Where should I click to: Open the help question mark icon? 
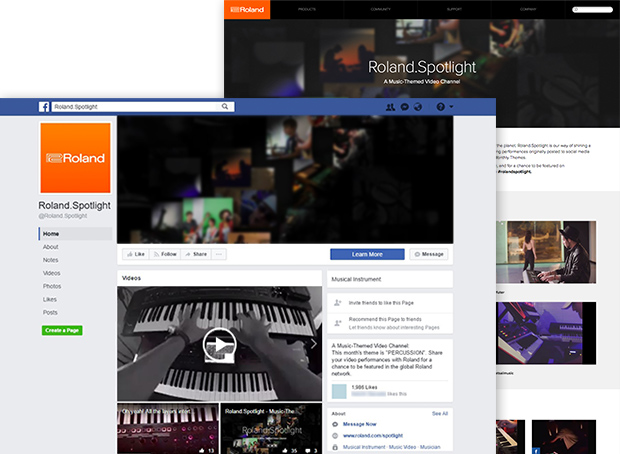440,107
